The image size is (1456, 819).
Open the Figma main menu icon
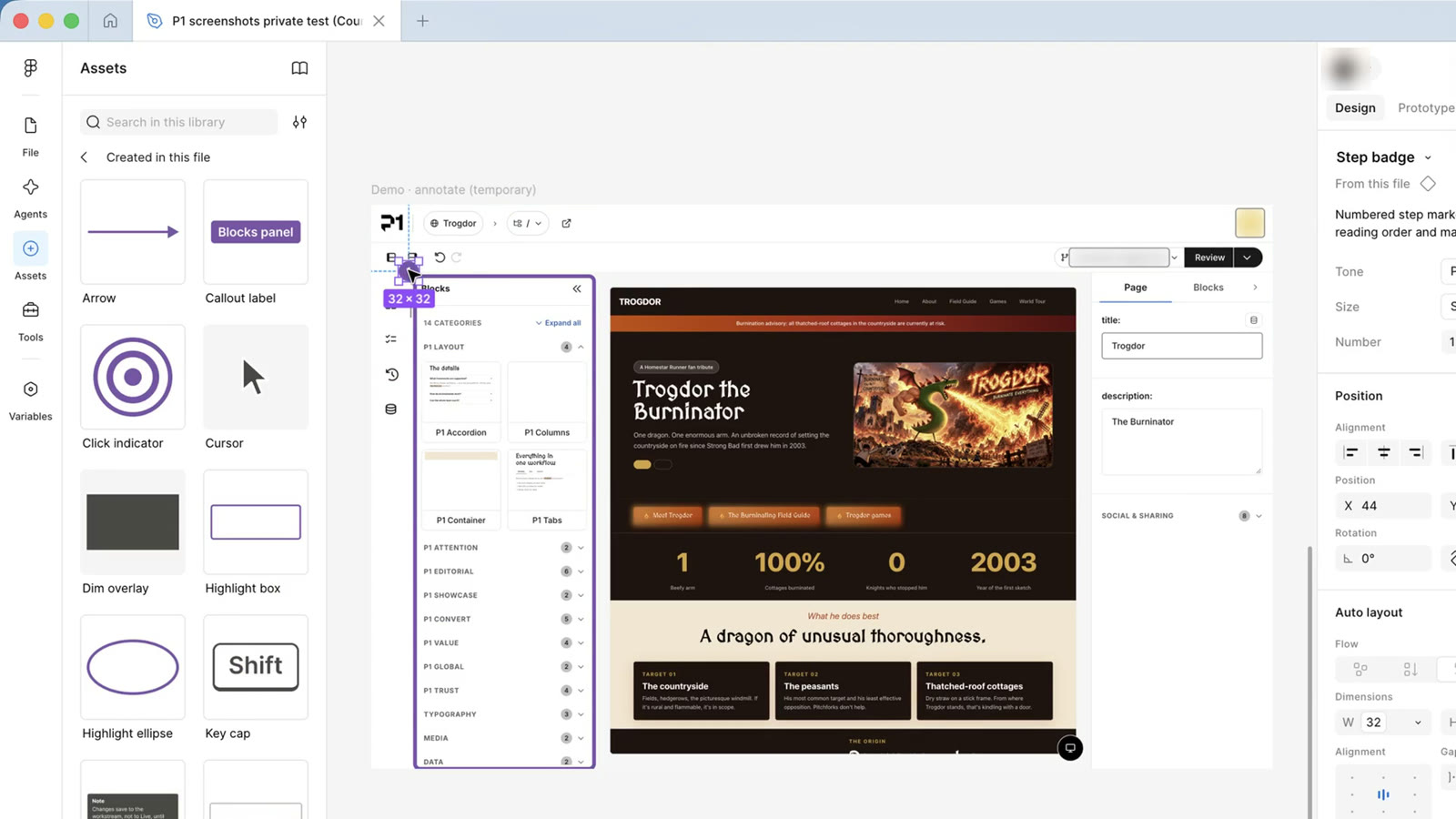click(31, 68)
